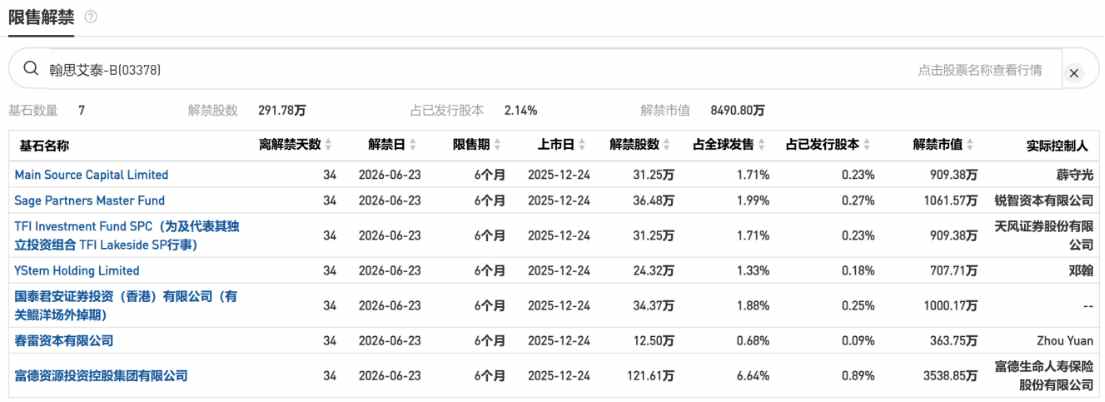Viewport: 1105px width, 402px height.
Task: Click 0.09% issued share cell
Action: click(x=860, y=341)
